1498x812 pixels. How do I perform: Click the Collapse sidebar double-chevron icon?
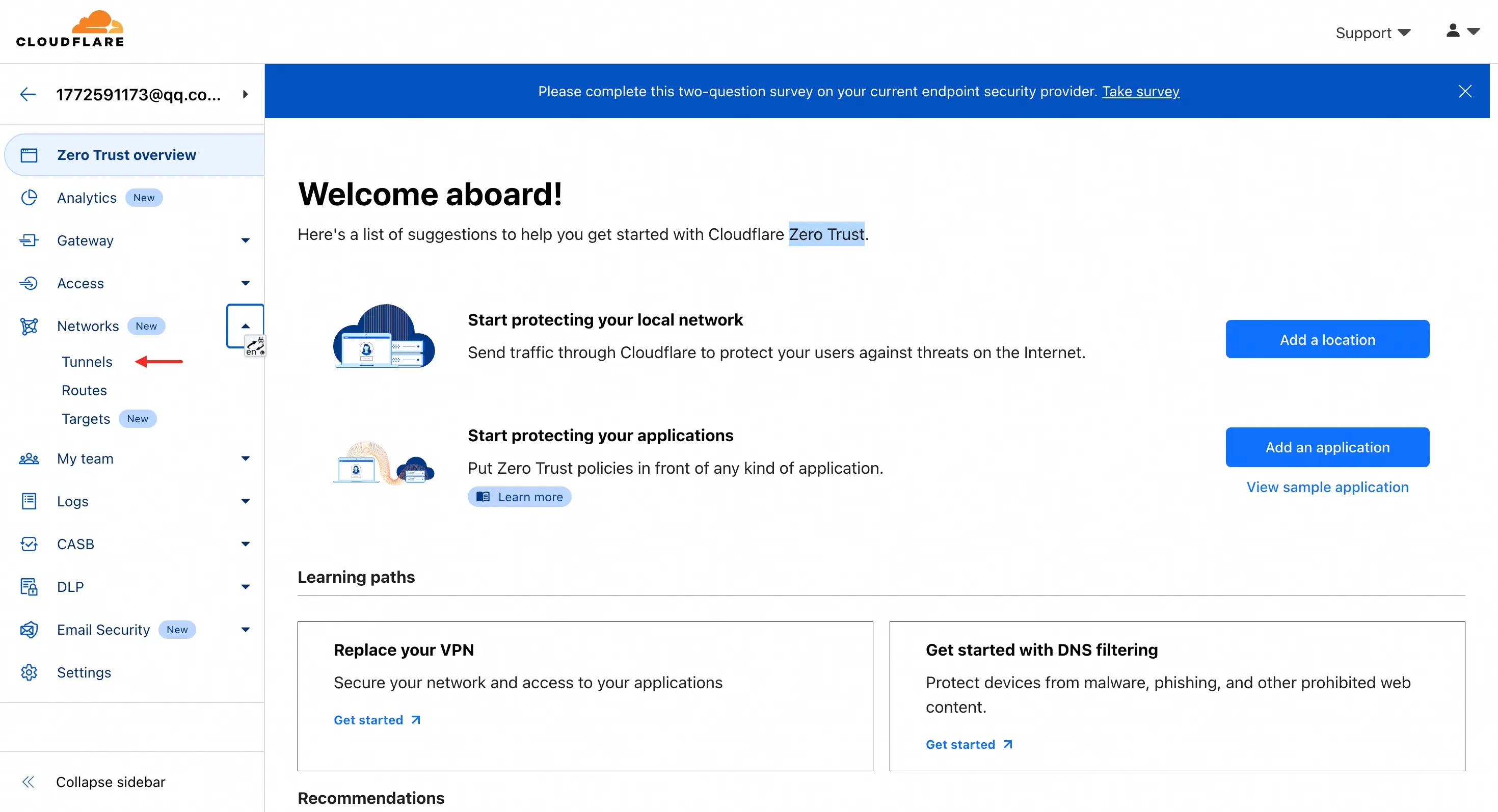pyautogui.click(x=28, y=782)
